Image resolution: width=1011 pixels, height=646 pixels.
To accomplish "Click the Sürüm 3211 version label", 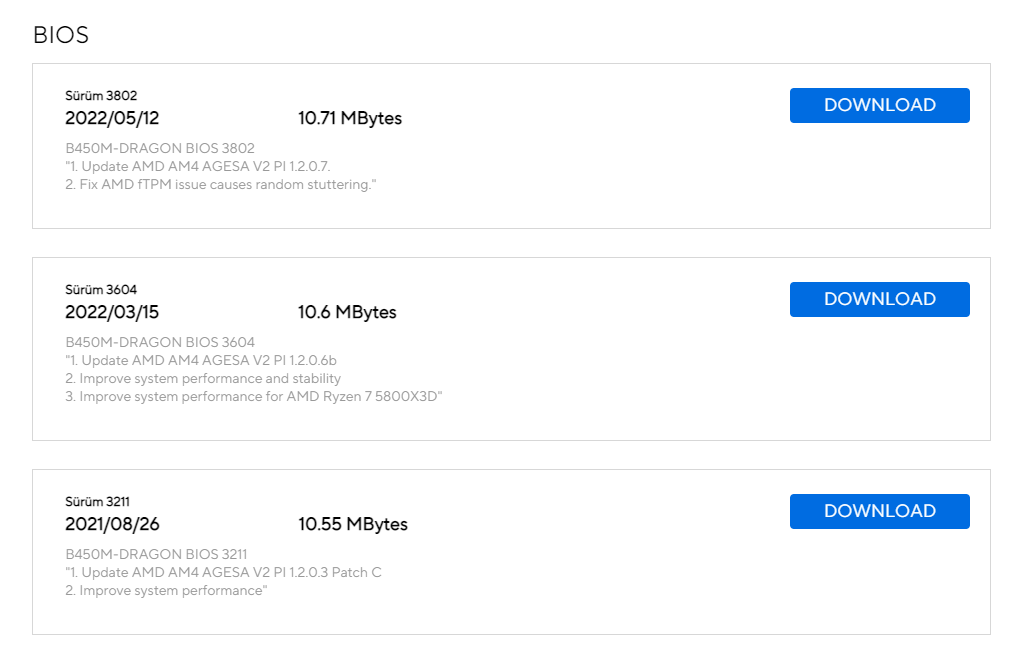I will click(98, 502).
